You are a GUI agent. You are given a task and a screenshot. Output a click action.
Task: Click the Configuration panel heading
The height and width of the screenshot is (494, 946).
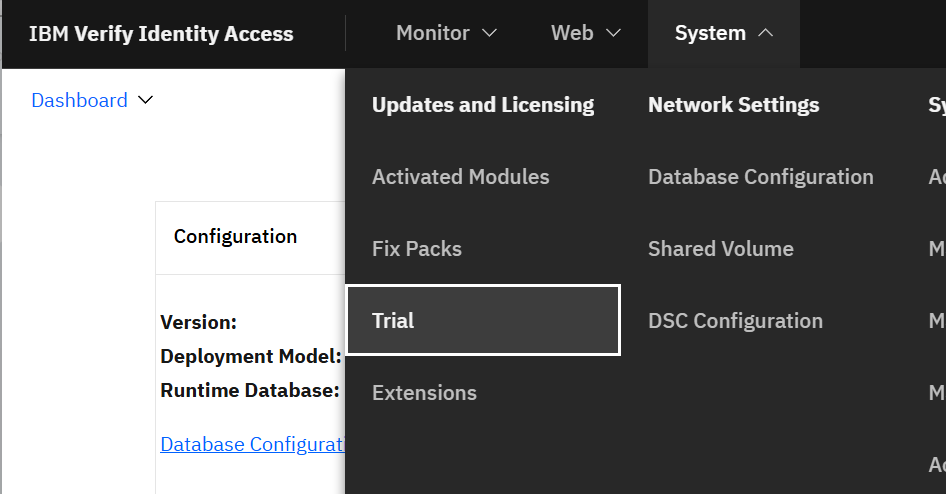point(235,236)
